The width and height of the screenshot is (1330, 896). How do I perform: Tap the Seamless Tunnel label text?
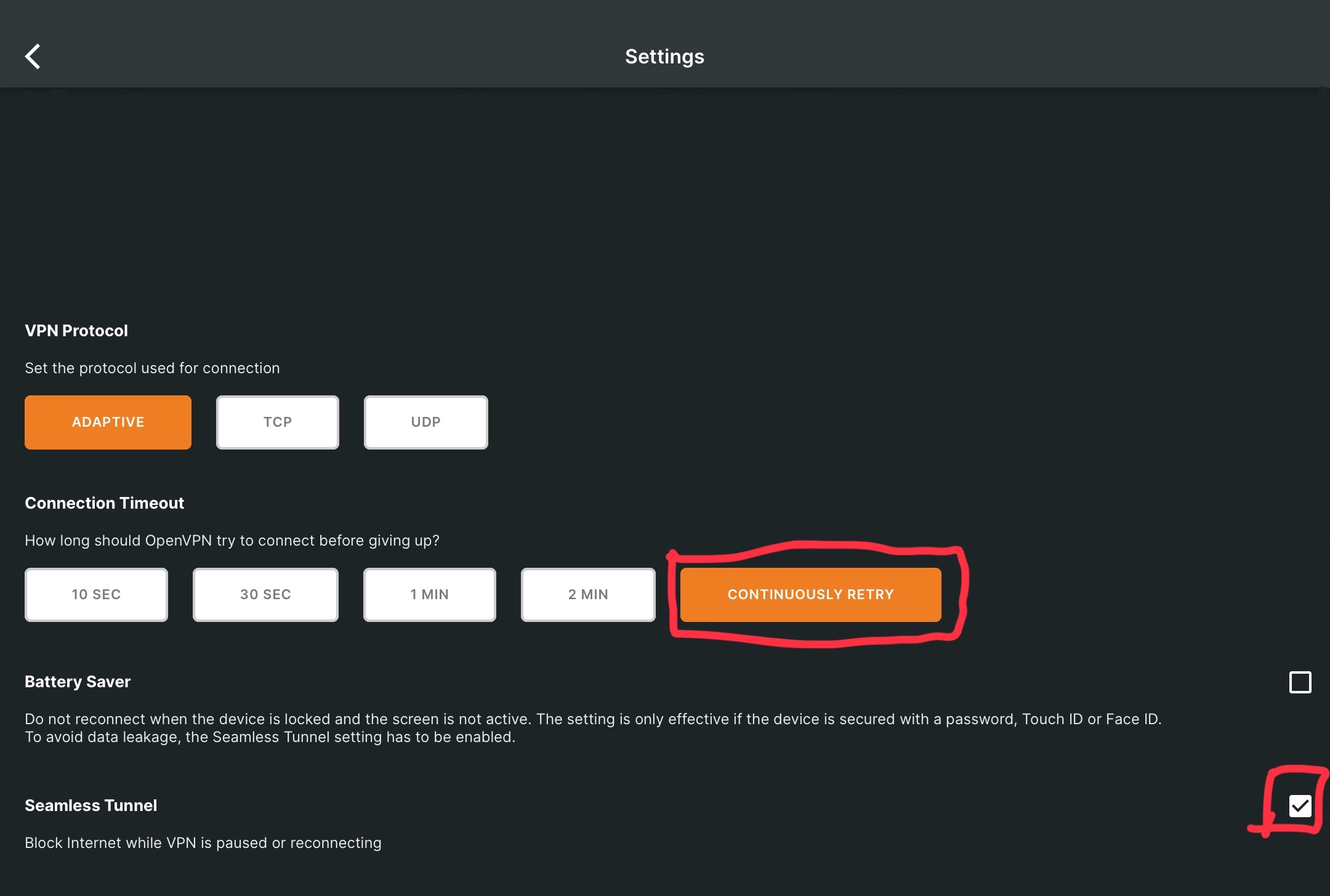[91, 805]
